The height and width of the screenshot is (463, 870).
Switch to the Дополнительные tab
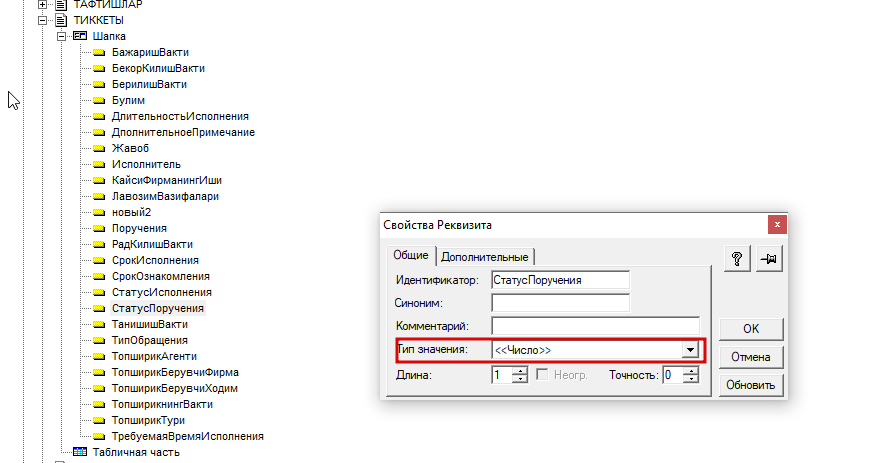pyautogui.click(x=485, y=256)
